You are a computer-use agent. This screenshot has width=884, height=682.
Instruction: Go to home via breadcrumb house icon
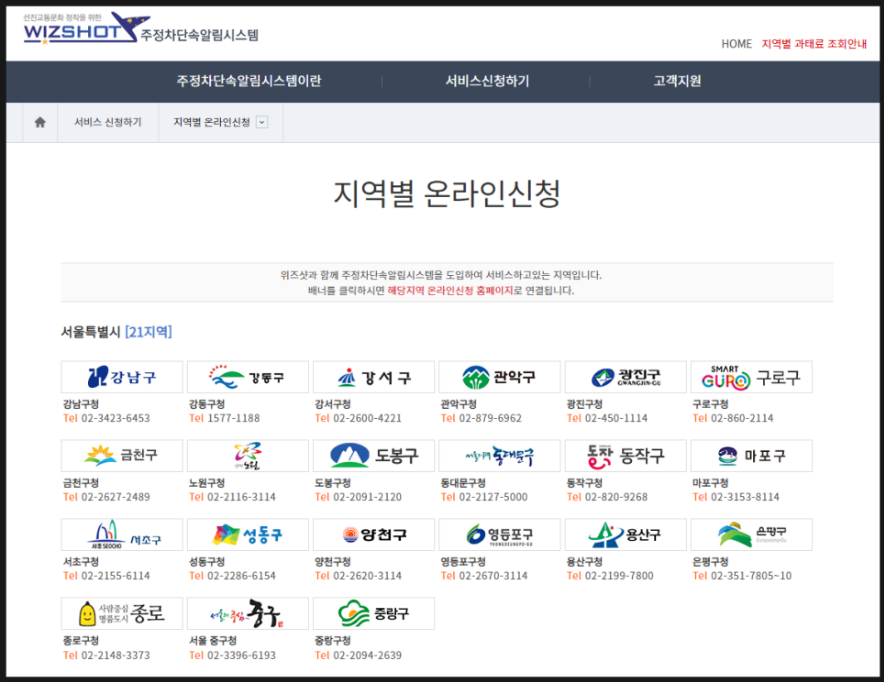click(x=40, y=122)
